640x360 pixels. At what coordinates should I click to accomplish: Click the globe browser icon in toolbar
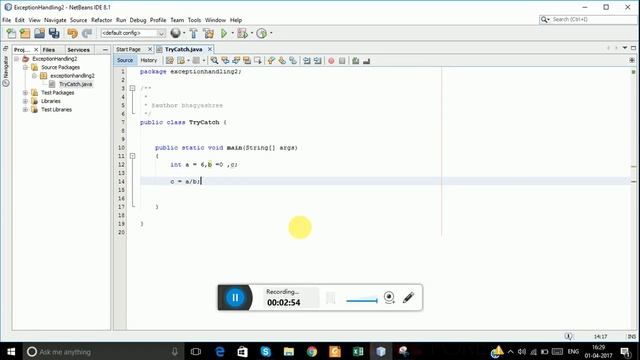[x=175, y=33]
